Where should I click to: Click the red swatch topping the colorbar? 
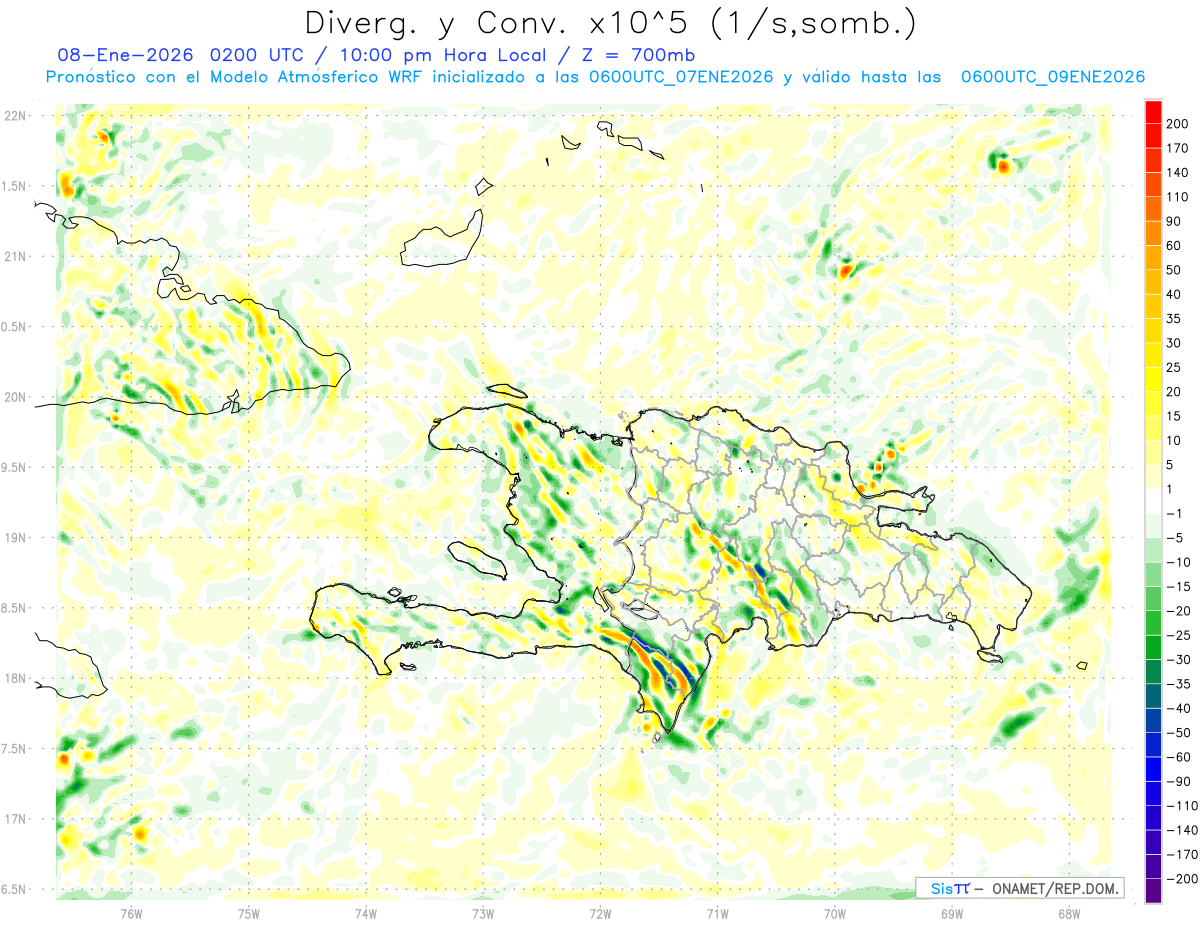pos(1153,112)
